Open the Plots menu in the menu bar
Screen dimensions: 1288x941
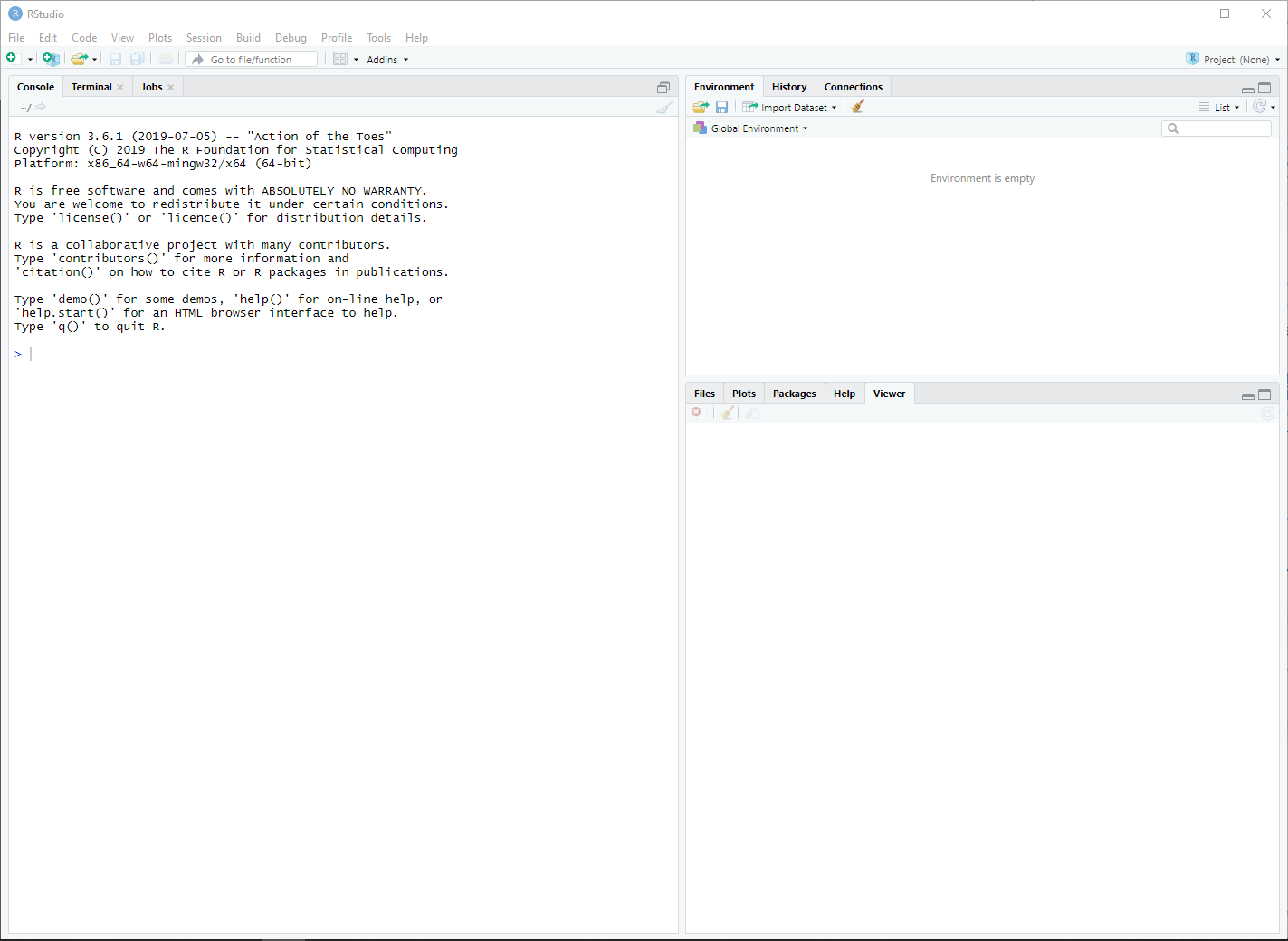(x=160, y=38)
